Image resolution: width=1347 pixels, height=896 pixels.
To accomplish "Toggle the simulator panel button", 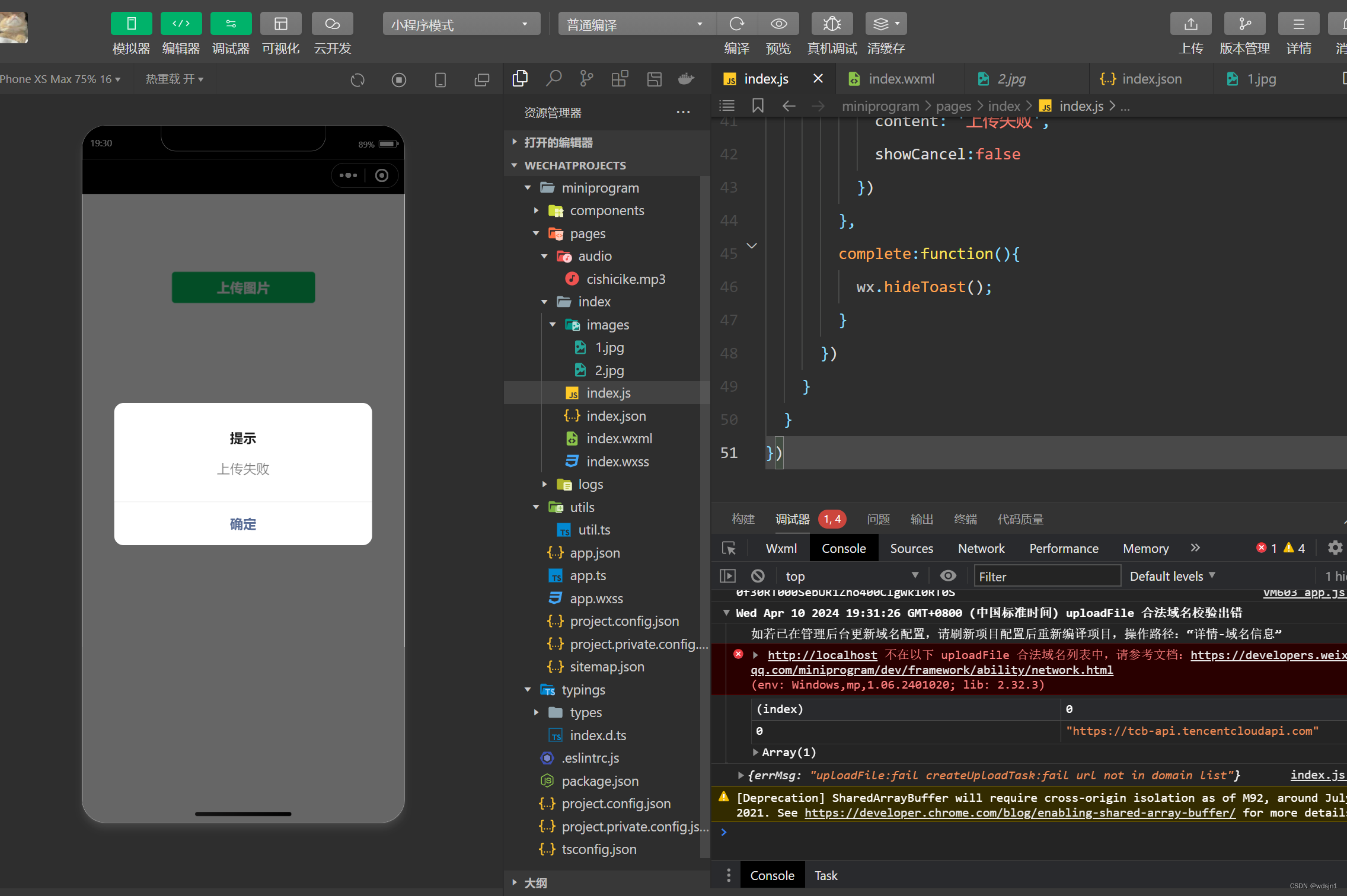I will [x=131, y=24].
